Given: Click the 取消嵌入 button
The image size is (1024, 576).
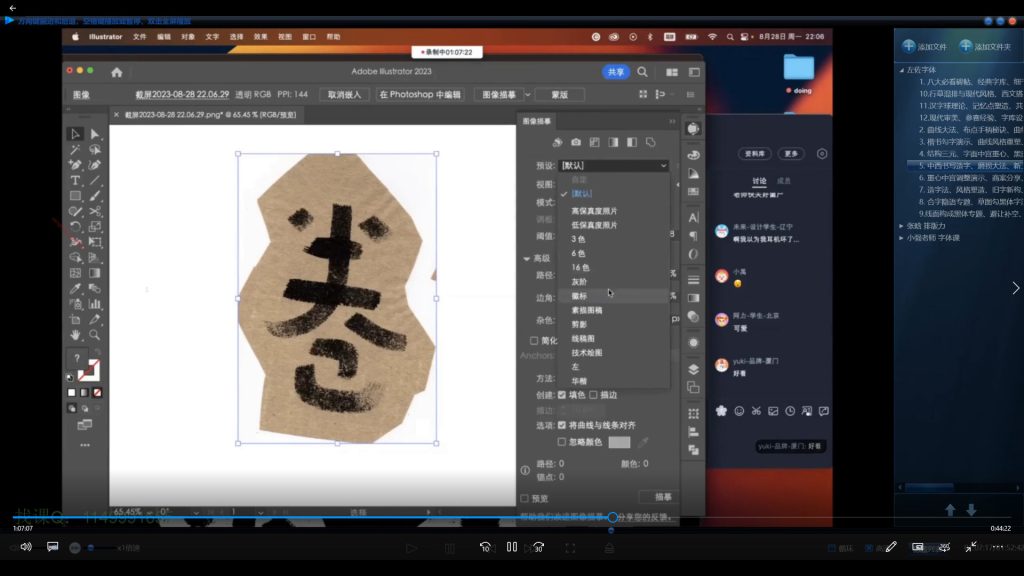Looking at the screenshot, I should click(x=344, y=94).
